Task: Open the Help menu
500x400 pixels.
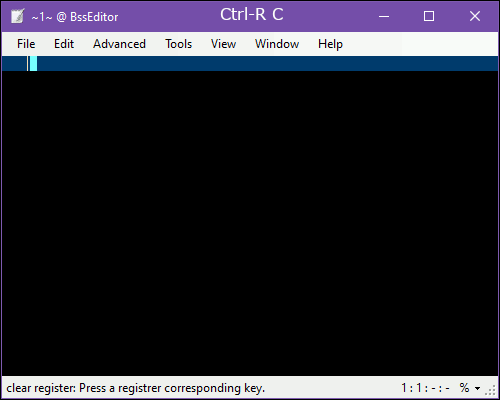Action: coord(330,44)
